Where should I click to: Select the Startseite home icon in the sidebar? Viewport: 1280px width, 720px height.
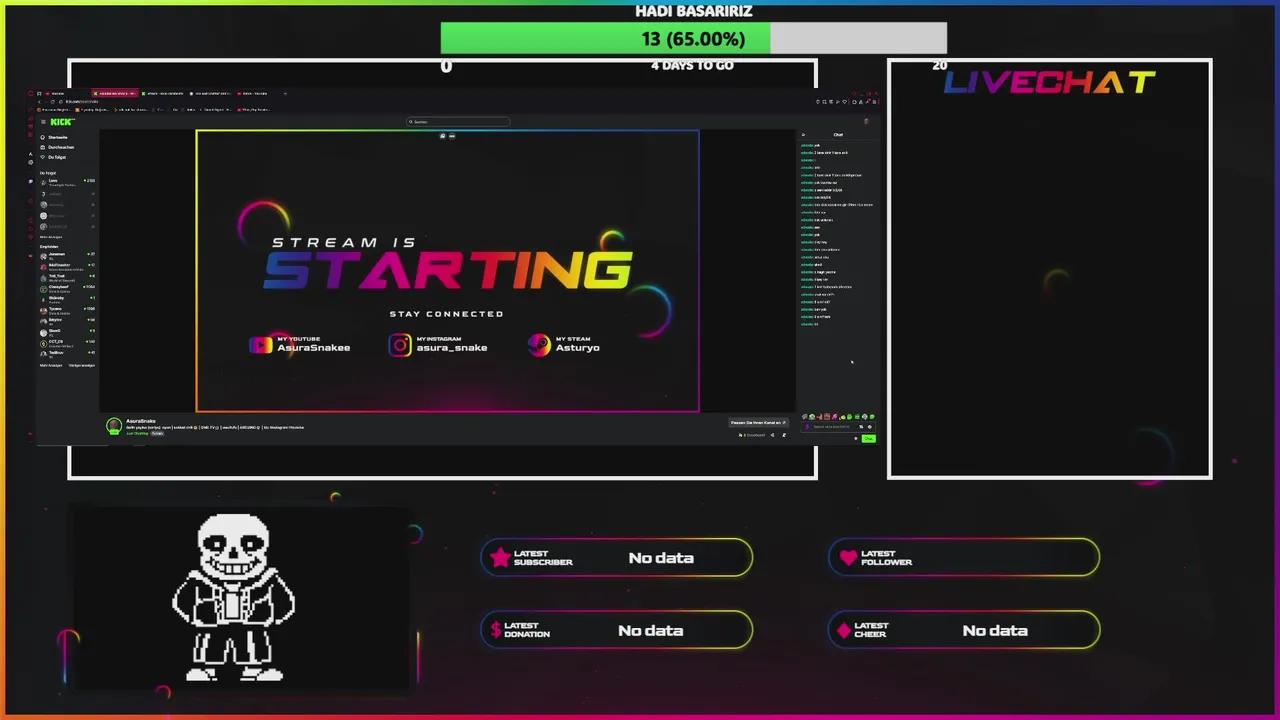click(x=43, y=137)
